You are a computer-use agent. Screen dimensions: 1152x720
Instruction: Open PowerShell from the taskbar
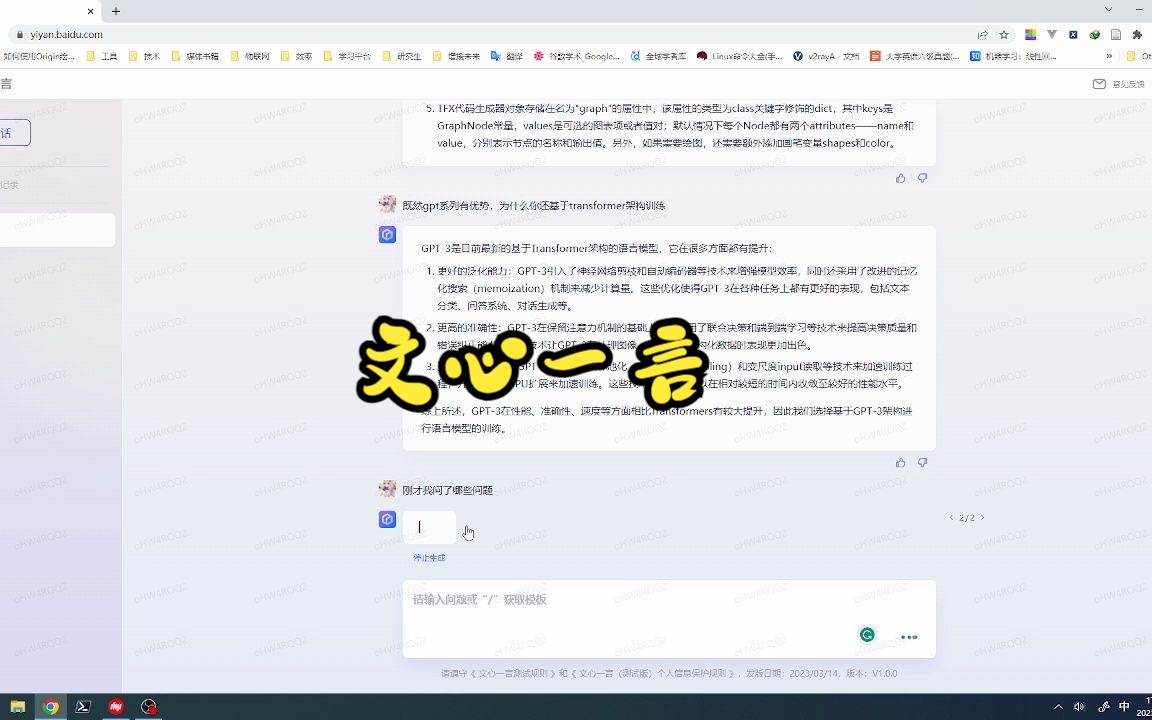84,707
